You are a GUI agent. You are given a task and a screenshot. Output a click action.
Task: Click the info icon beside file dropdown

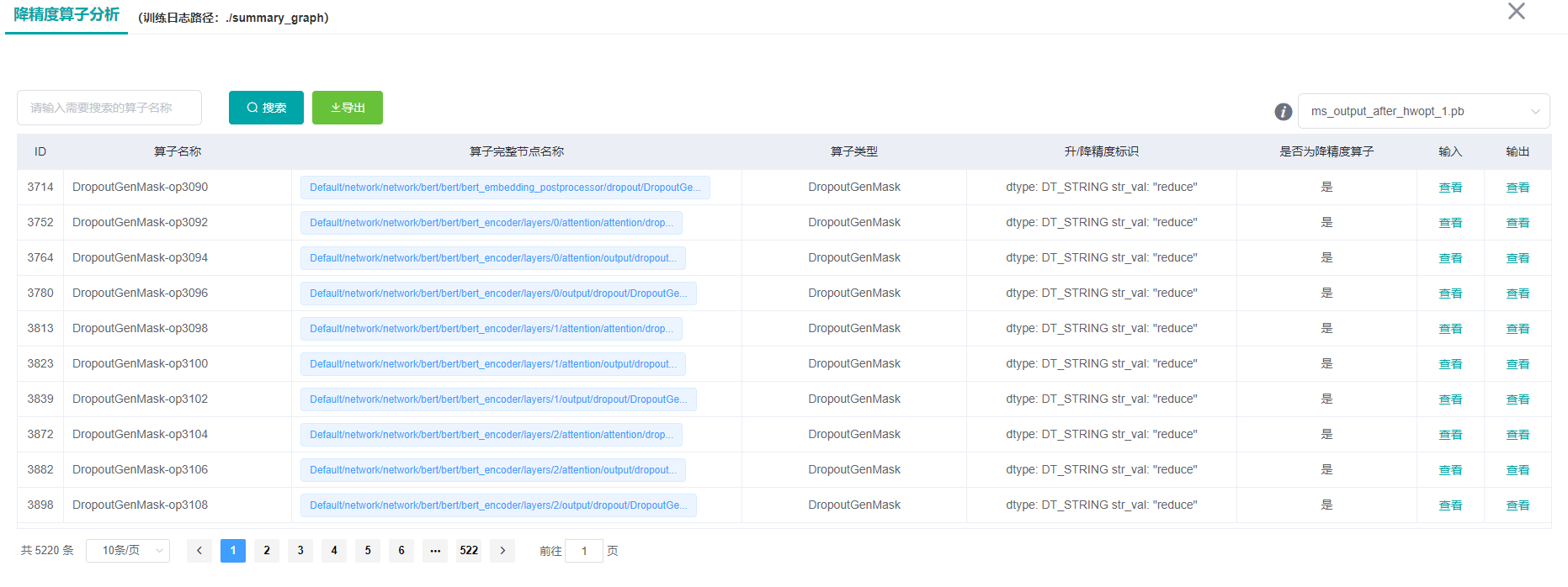1283,112
